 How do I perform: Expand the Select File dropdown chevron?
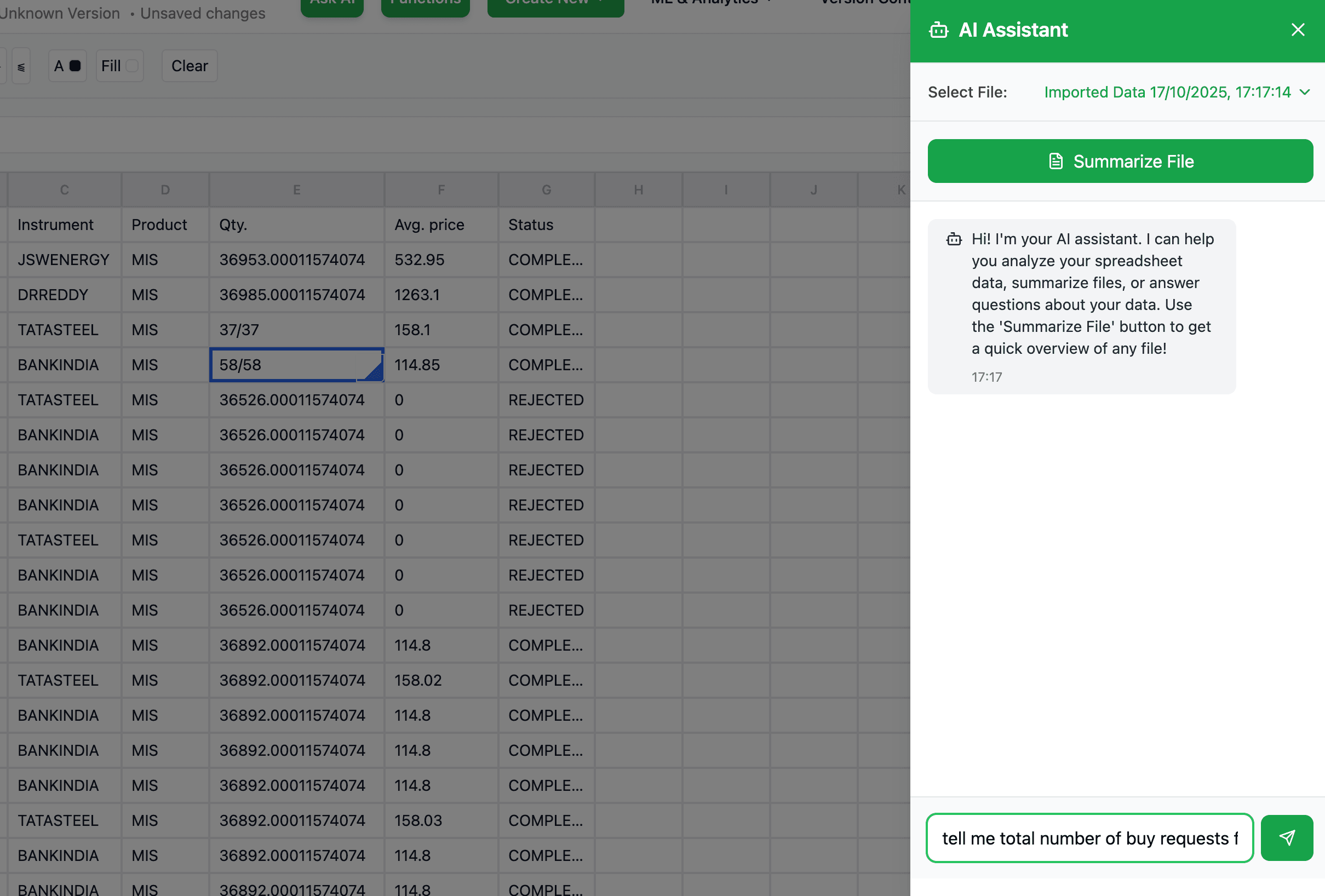click(x=1305, y=93)
